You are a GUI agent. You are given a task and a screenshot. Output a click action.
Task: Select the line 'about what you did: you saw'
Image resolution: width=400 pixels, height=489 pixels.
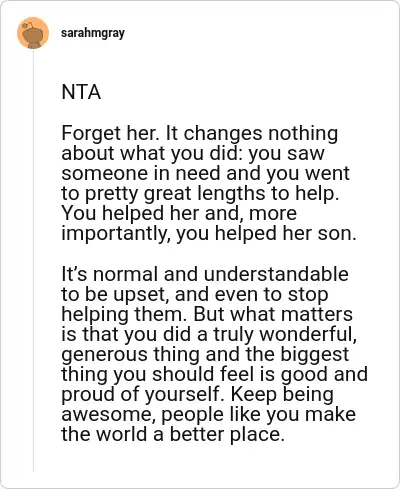[193, 153]
